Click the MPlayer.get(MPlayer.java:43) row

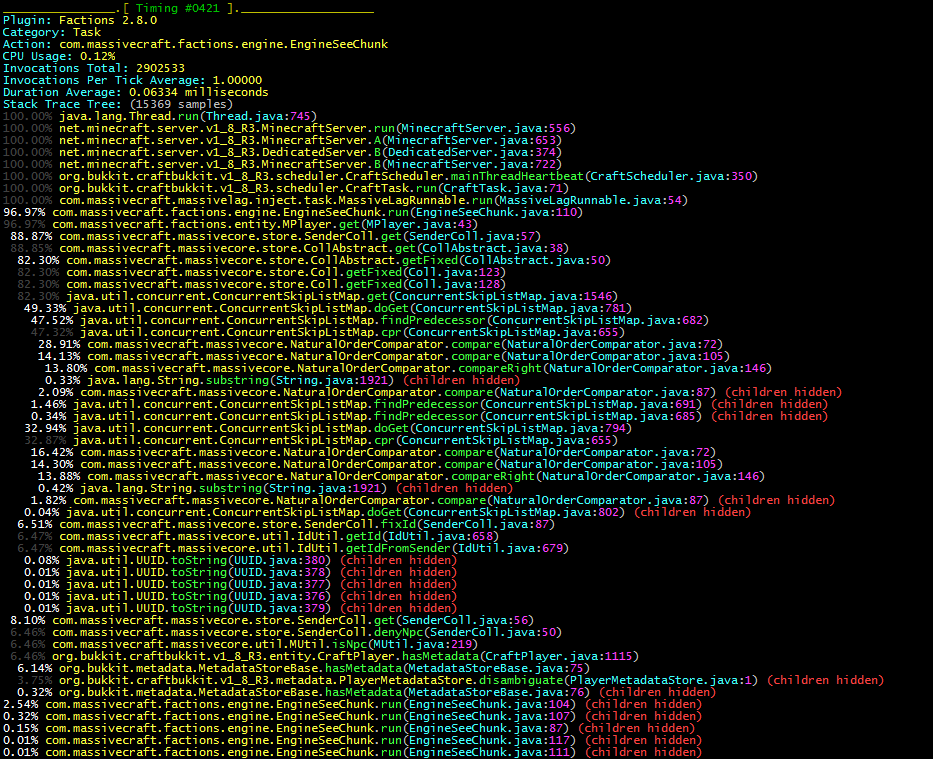pyautogui.click(x=241, y=224)
